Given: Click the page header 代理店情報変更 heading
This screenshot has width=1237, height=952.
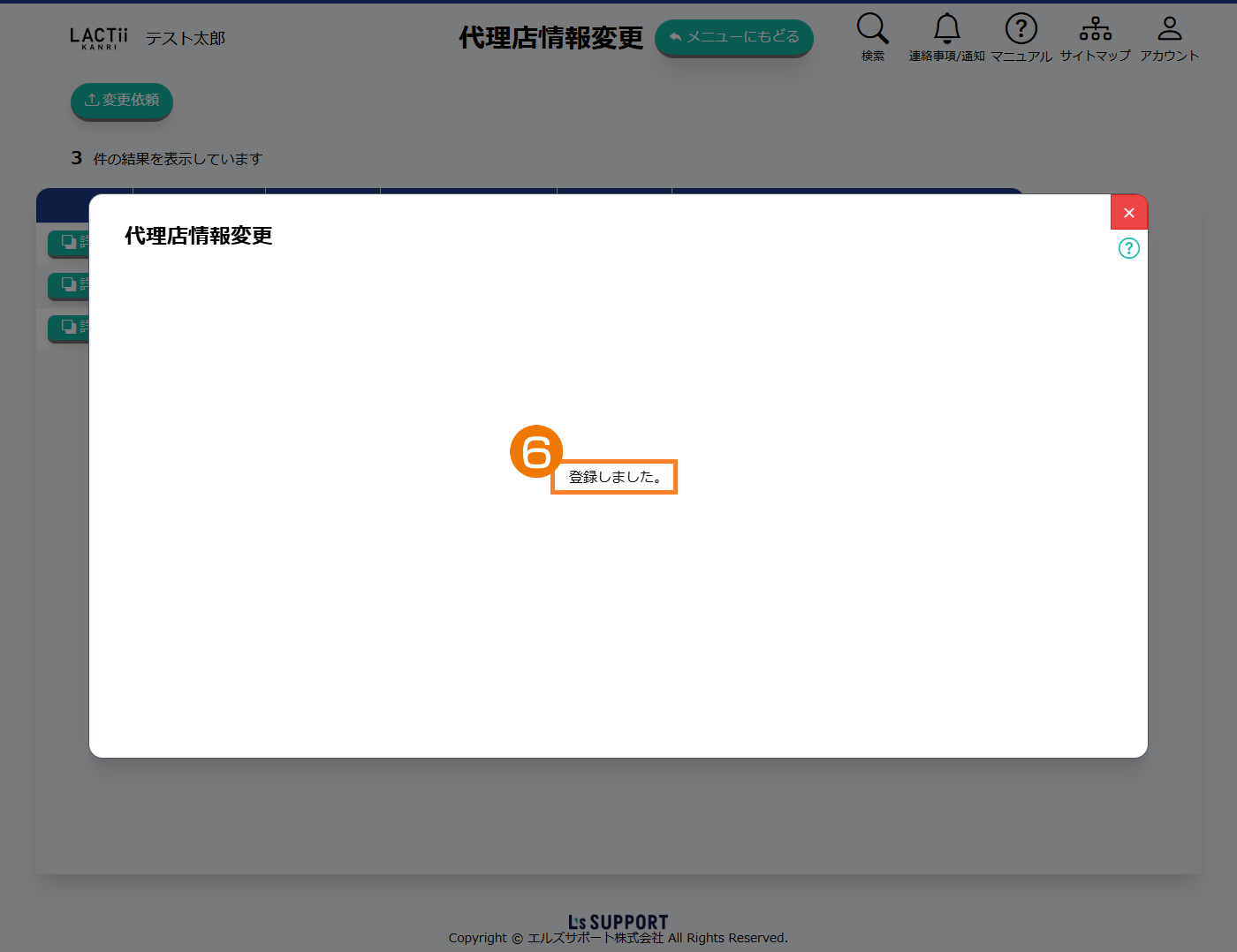Looking at the screenshot, I should tap(550, 38).
